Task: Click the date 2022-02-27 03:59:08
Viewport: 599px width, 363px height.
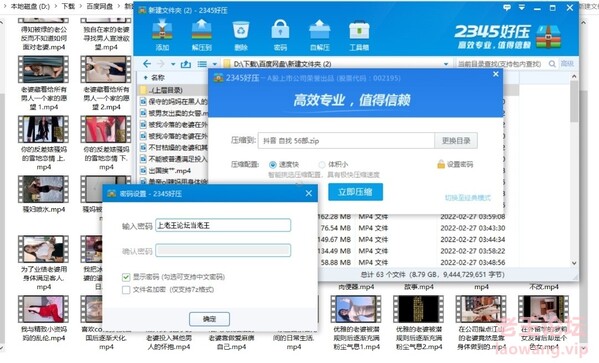Action: pos(473,217)
